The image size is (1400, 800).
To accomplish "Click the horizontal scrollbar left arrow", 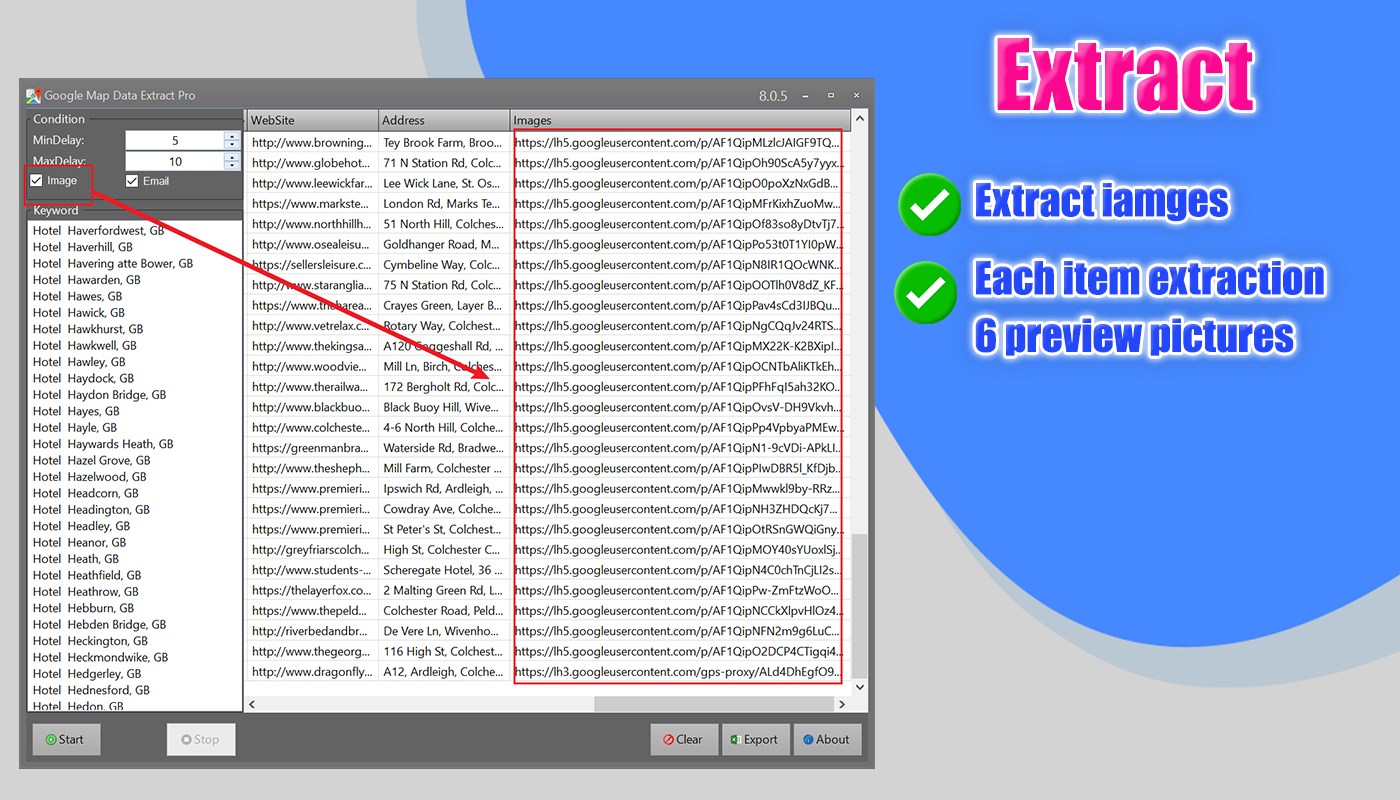I will pos(252,704).
